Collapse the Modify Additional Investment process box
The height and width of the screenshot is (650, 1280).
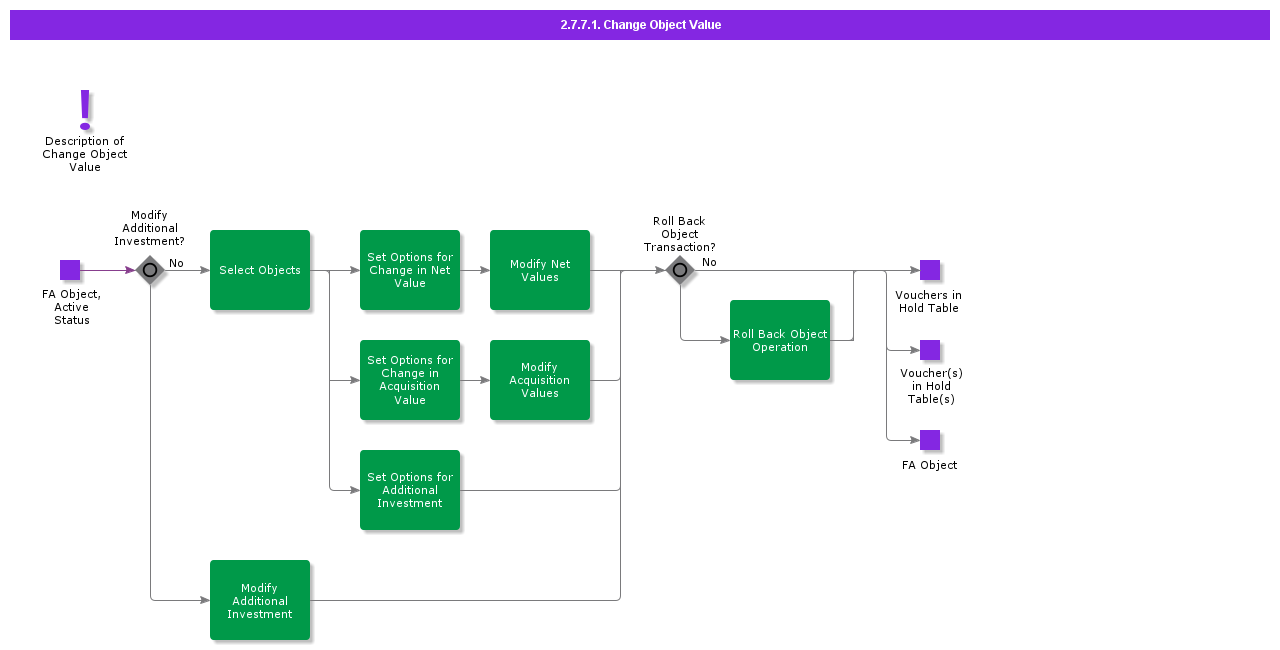(260, 600)
